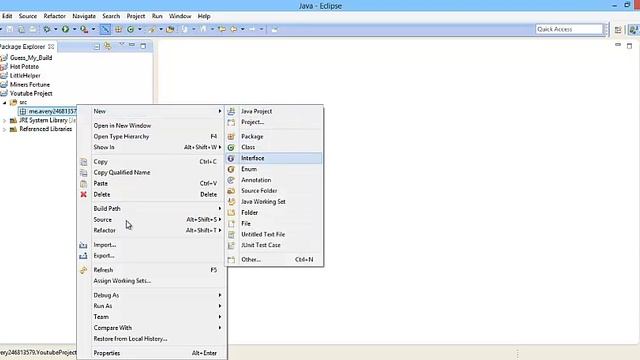Create a new Interface from submenu
640x360 pixels.
click(274, 158)
